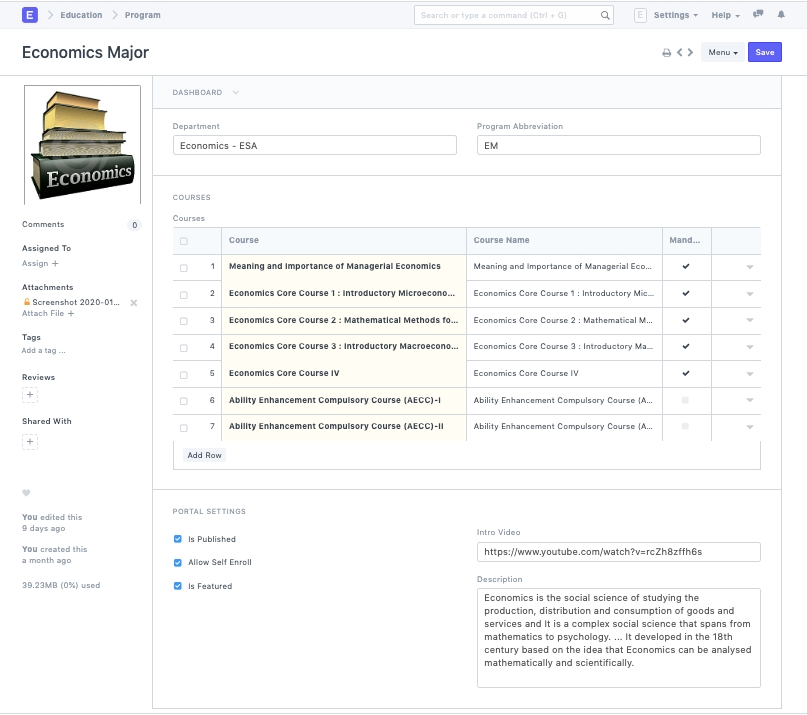Toggle Allow Self Enroll checkbox
Screen dimensions: 807x715
pyautogui.click(x=178, y=563)
